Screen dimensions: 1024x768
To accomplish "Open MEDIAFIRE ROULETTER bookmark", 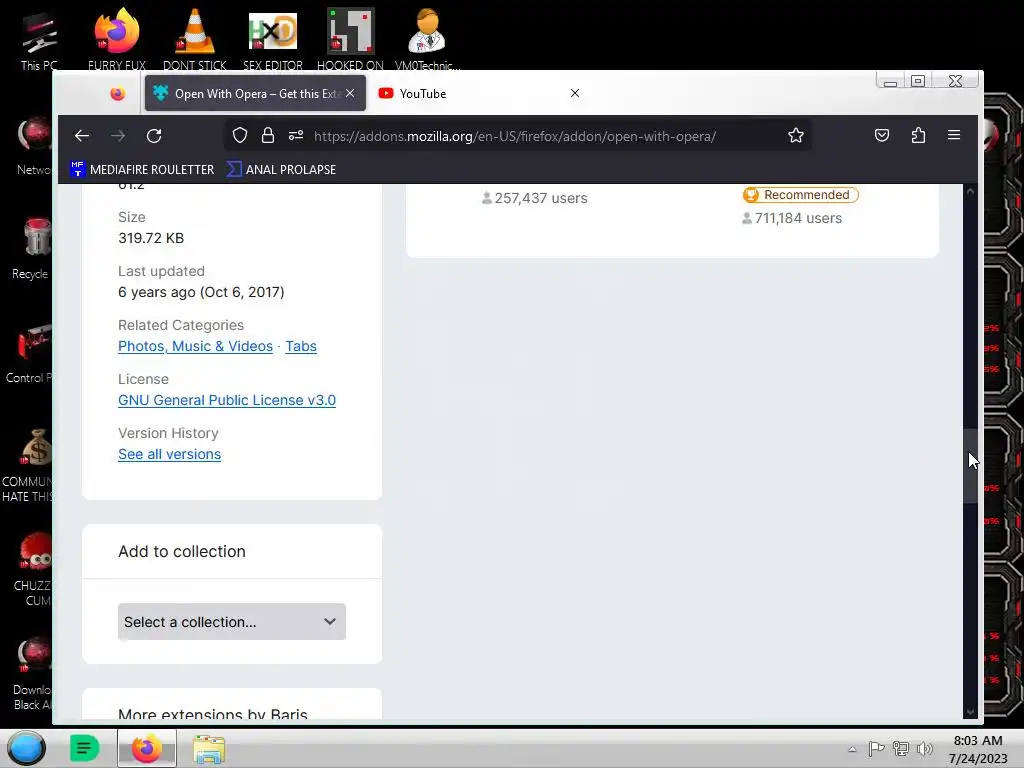I will tap(142, 169).
